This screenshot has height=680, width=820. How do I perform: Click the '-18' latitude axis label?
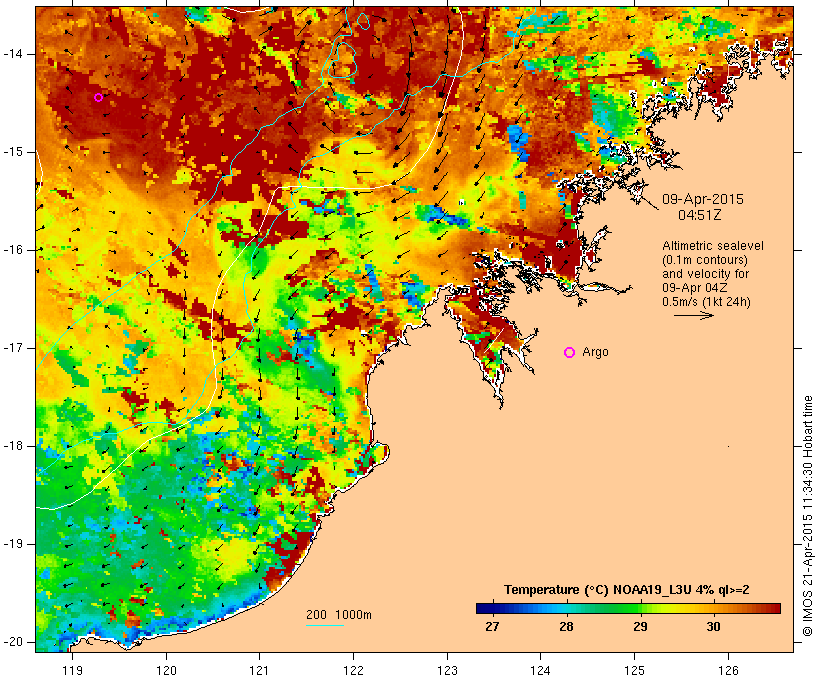click(13, 446)
